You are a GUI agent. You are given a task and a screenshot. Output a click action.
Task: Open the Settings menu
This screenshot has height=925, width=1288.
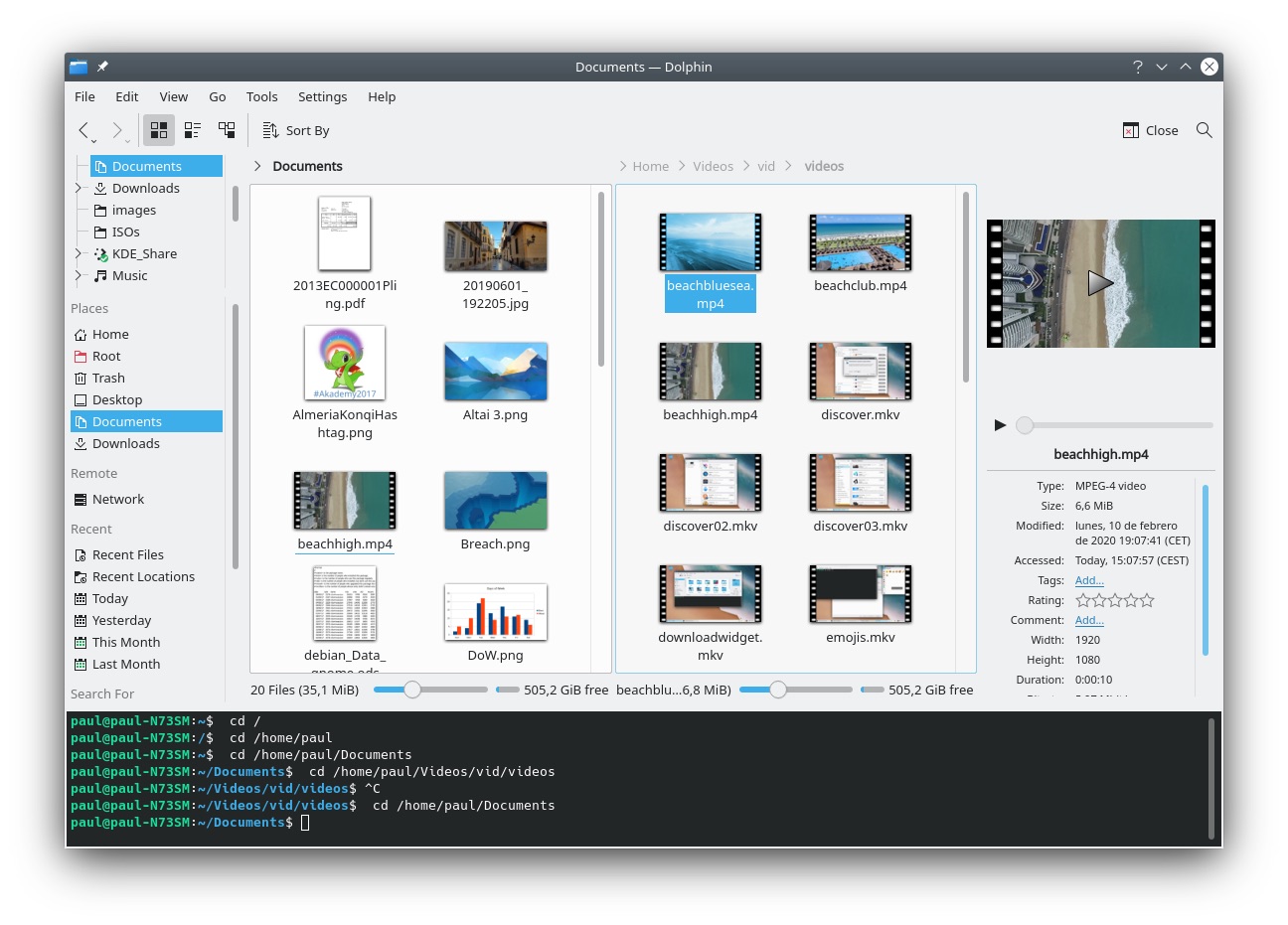pos(322,96)
